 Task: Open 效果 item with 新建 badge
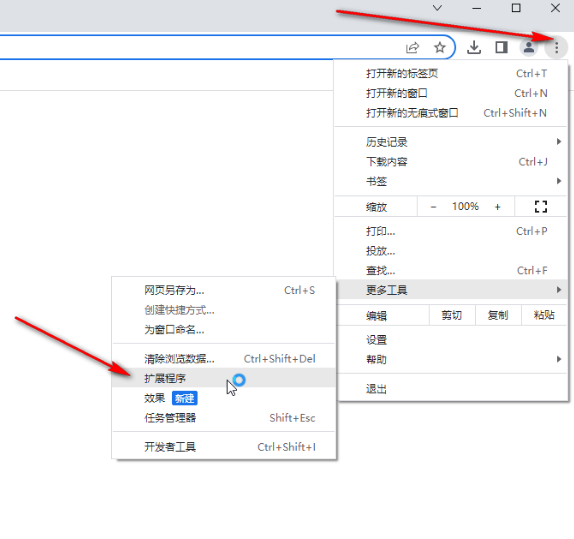(x=224, y=398)
